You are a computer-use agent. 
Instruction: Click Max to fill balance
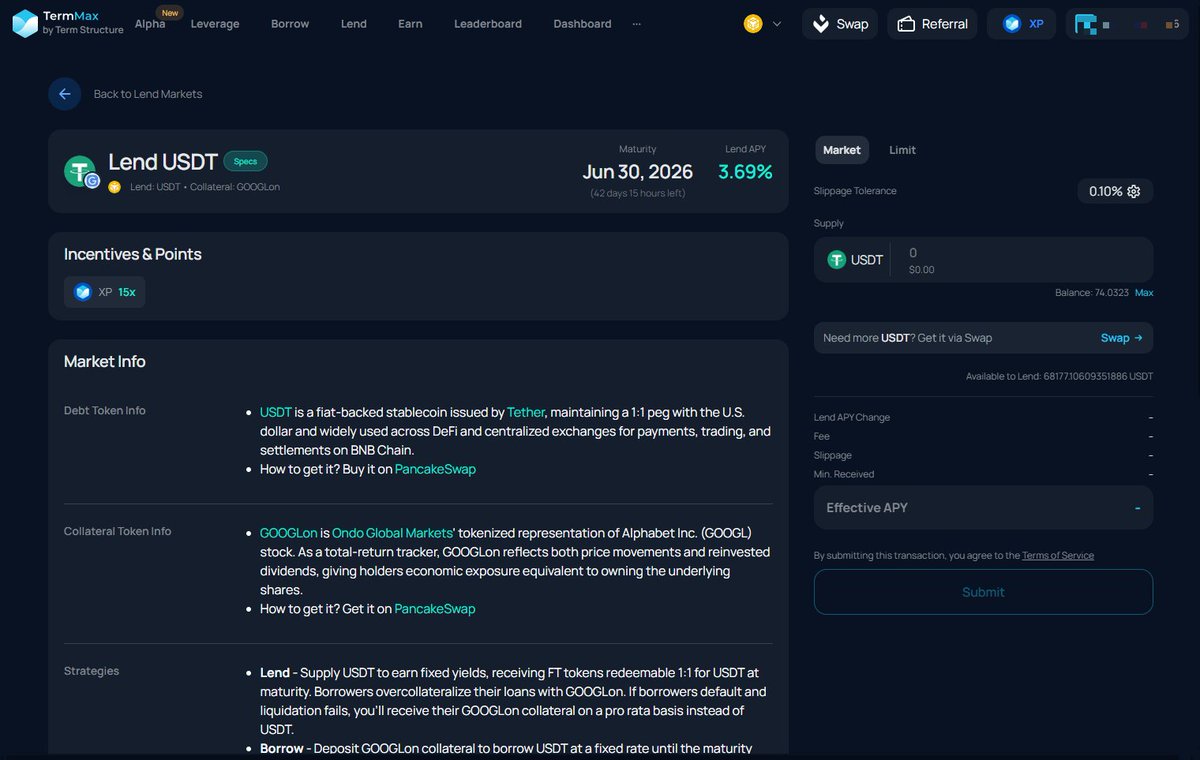(x=1144, y=293)
